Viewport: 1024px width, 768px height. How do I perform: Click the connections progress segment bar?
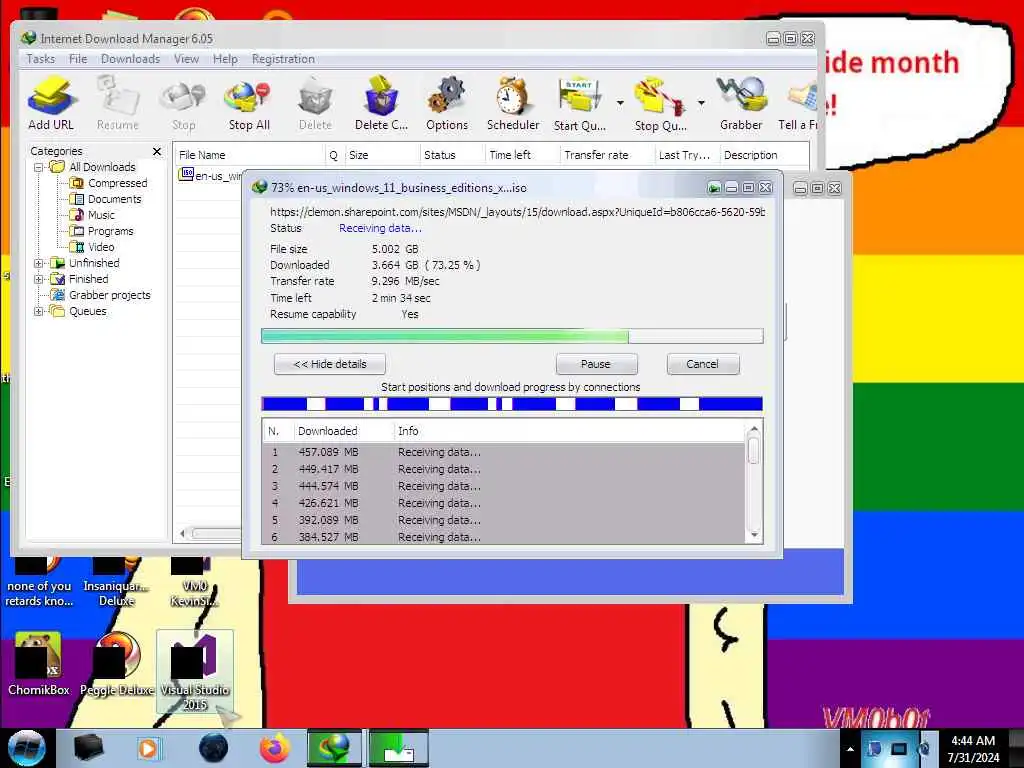[x=512, y=404]
